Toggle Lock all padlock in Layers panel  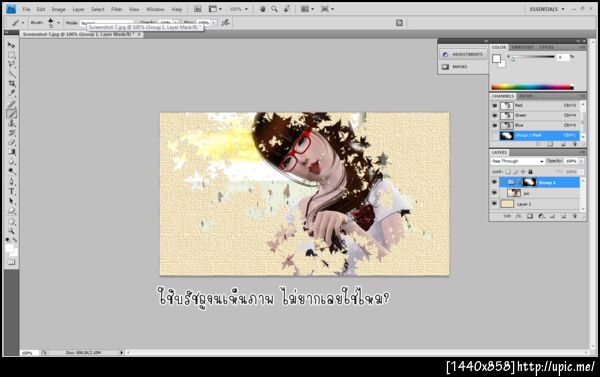tap(530, 171)
